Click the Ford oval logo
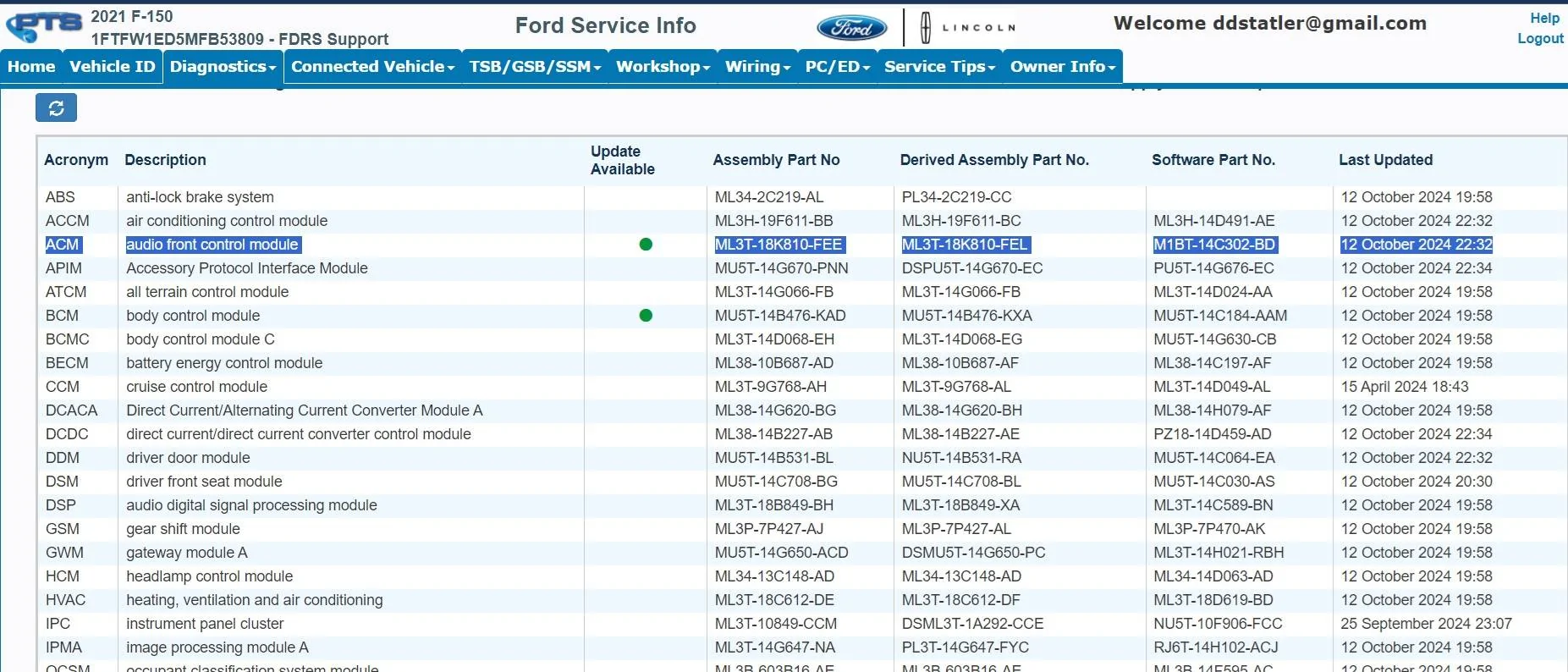Image resolution: width=1568 pixels, height=672 pixels. tap(851, 28)
